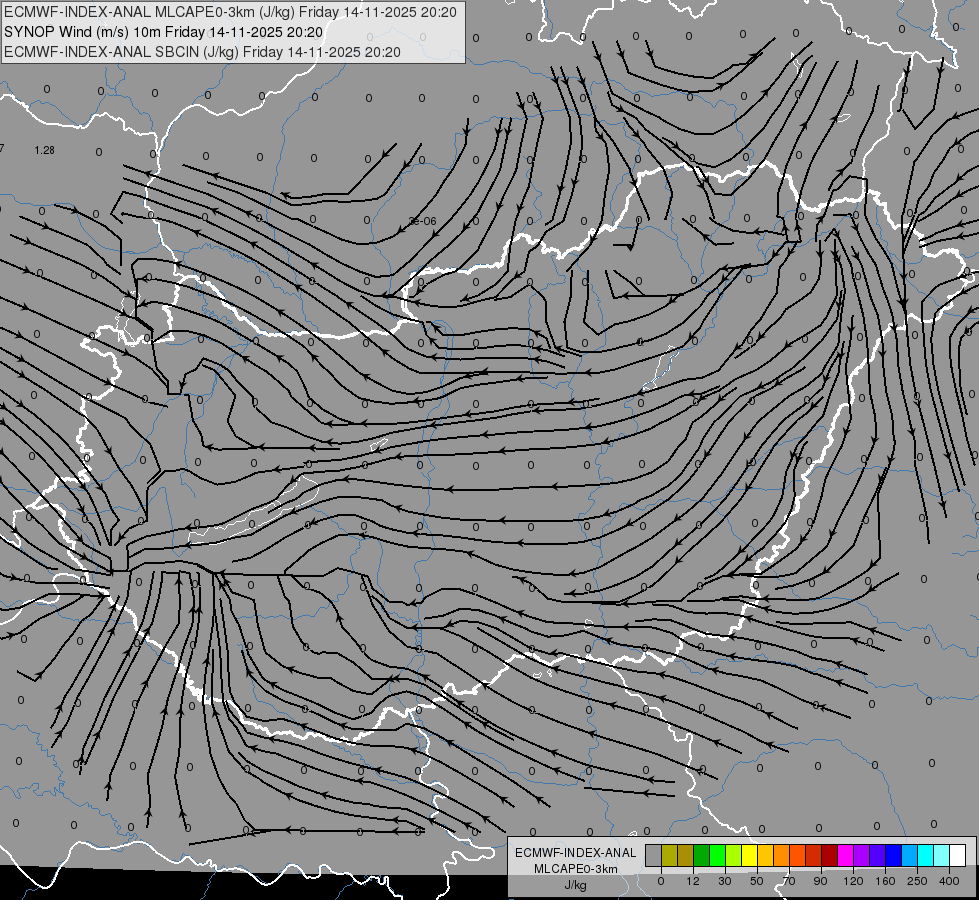Click the purple swatch next to magenta
The width and height of the screenshot is (979, 900).
[x=862, y=856]
